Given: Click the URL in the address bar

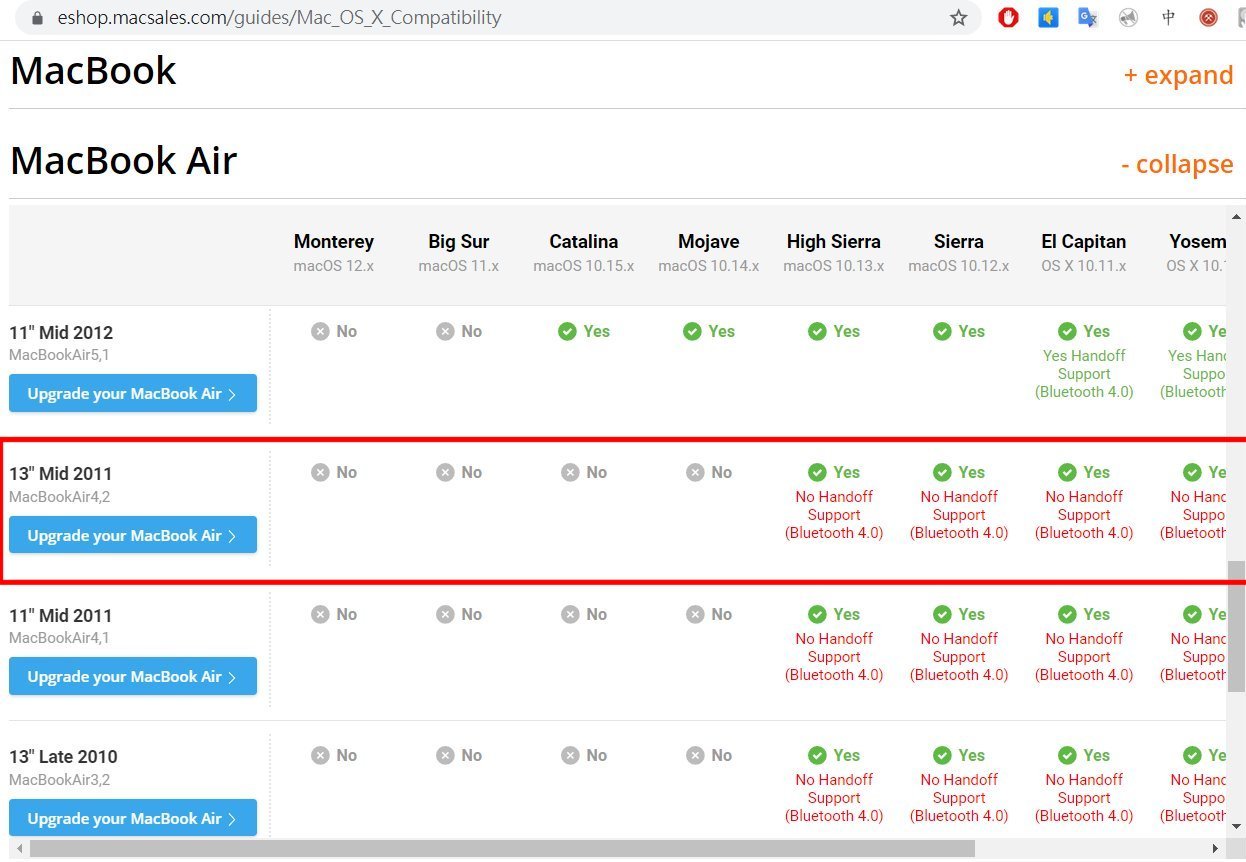Looking at the screenshot, I should coord(280,18).
